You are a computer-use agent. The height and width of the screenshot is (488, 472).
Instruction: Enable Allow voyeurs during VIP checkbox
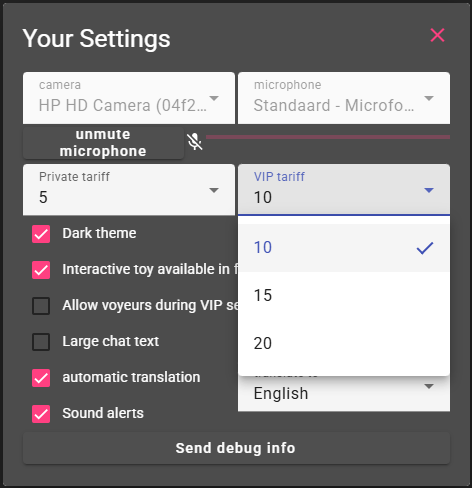pos(41,306)
